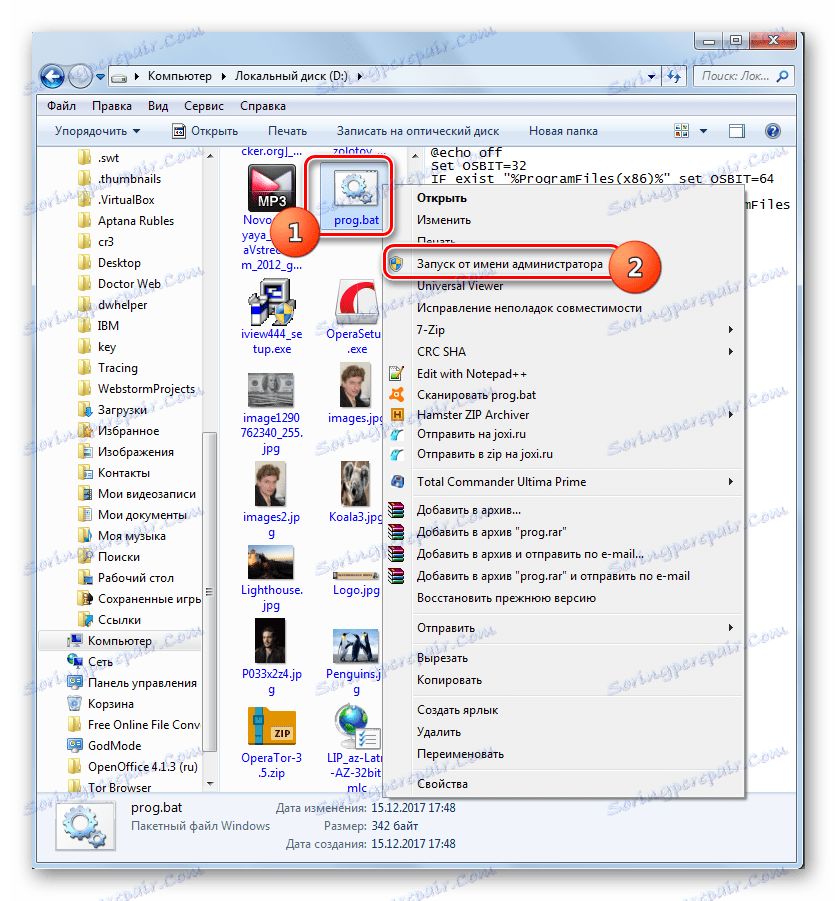This screenshot has width=837, height=901.
Task: Open the Файл menu
Action: coord(61,106)
